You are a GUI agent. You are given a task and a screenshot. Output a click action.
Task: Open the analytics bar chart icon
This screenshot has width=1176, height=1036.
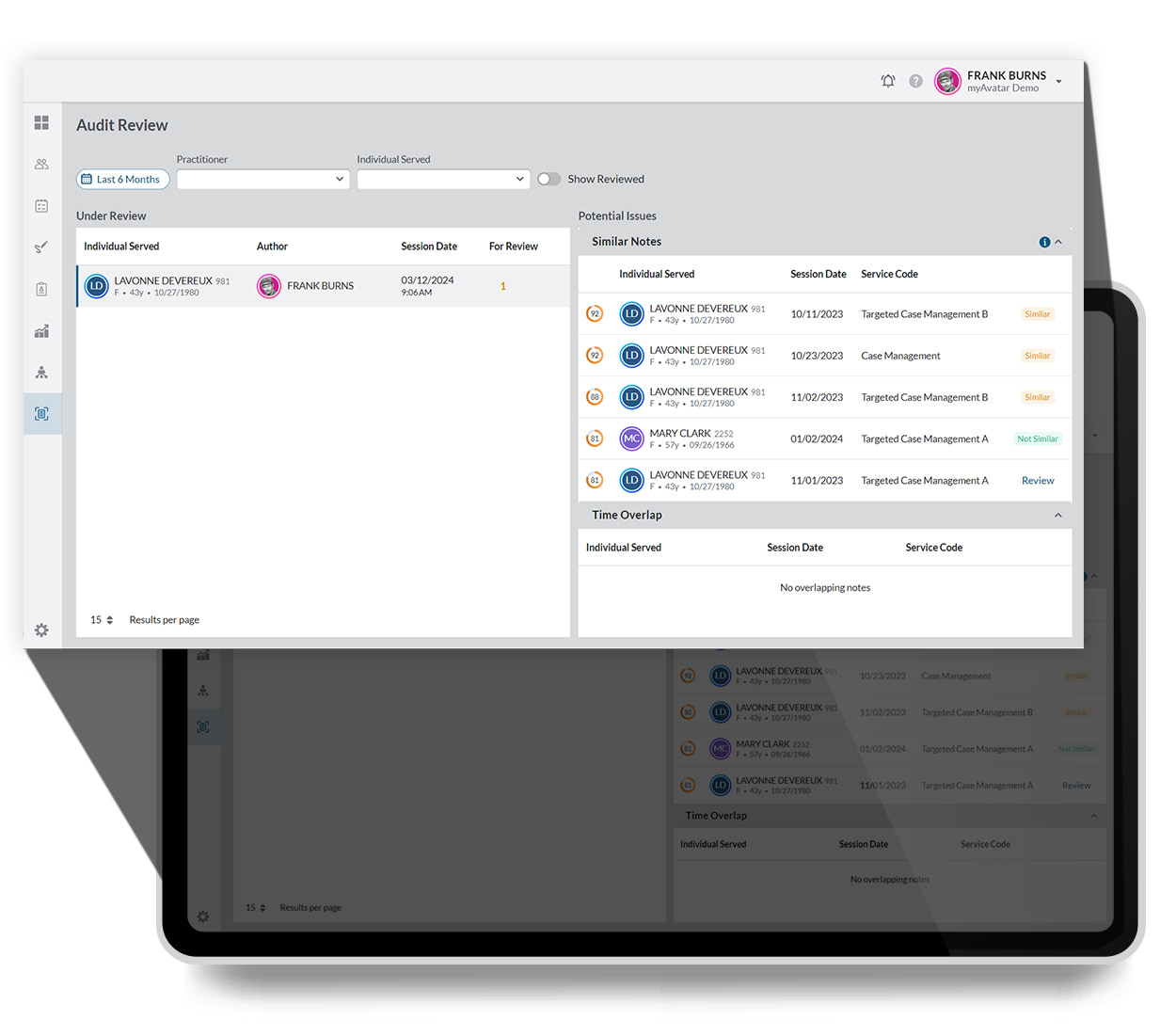point(41,330)
